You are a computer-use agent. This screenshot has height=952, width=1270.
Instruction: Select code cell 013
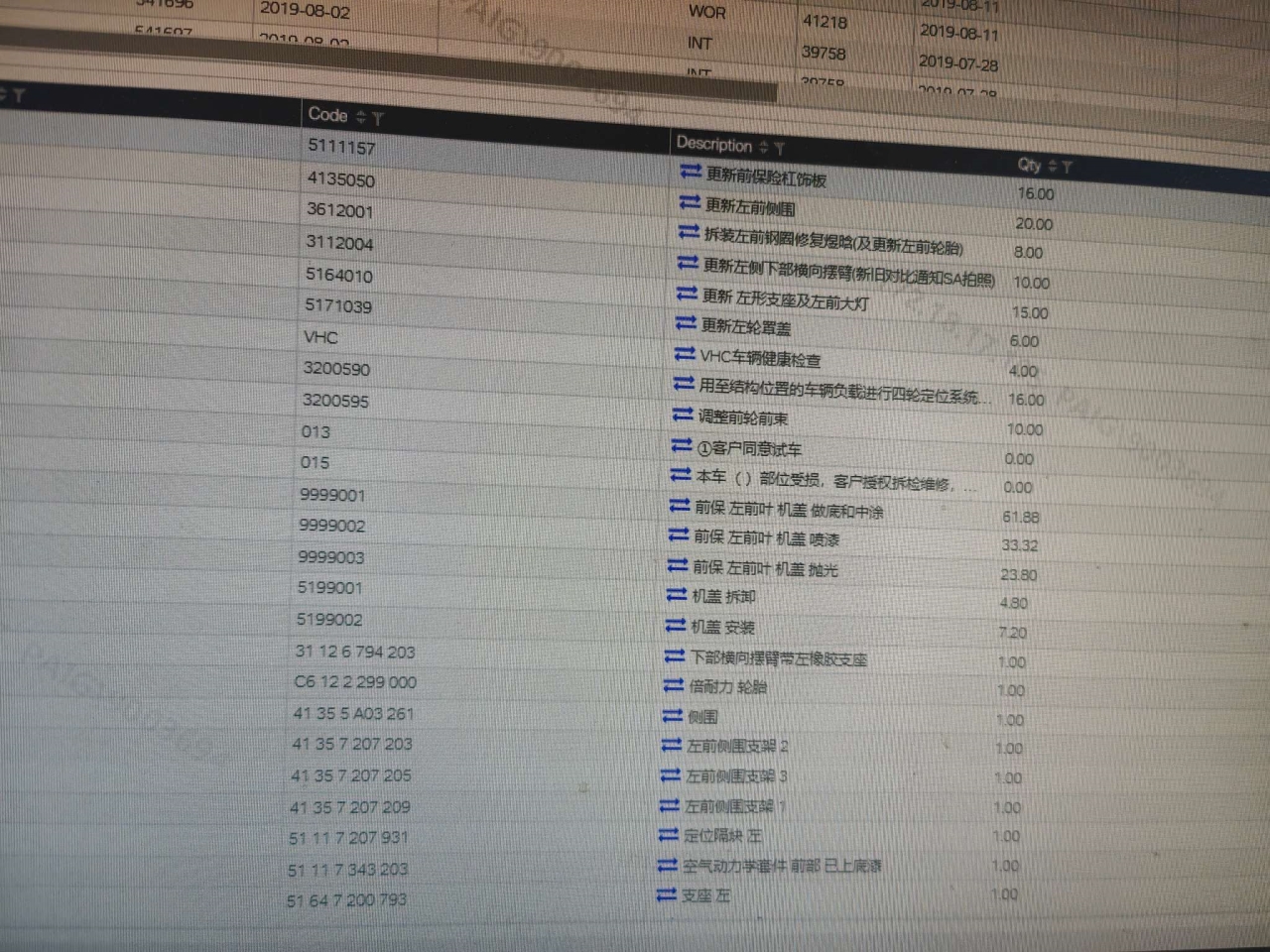316,431
